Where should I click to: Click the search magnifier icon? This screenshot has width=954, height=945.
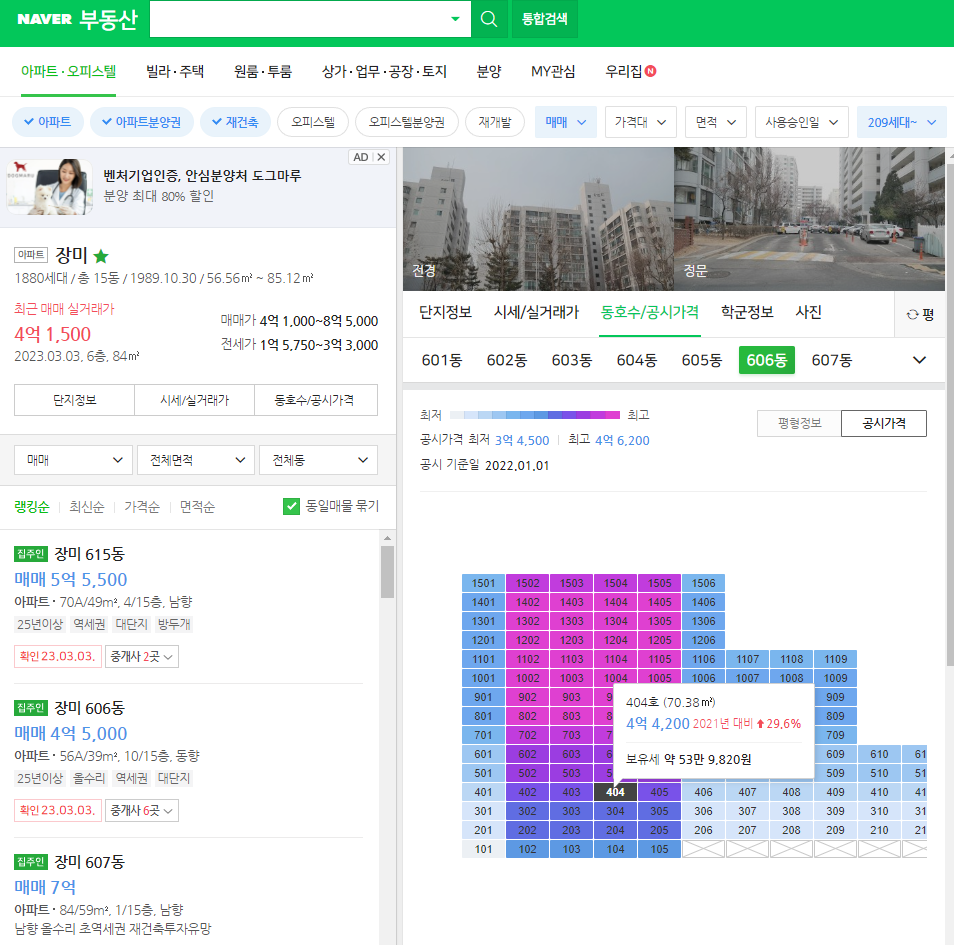click(489, 19)
